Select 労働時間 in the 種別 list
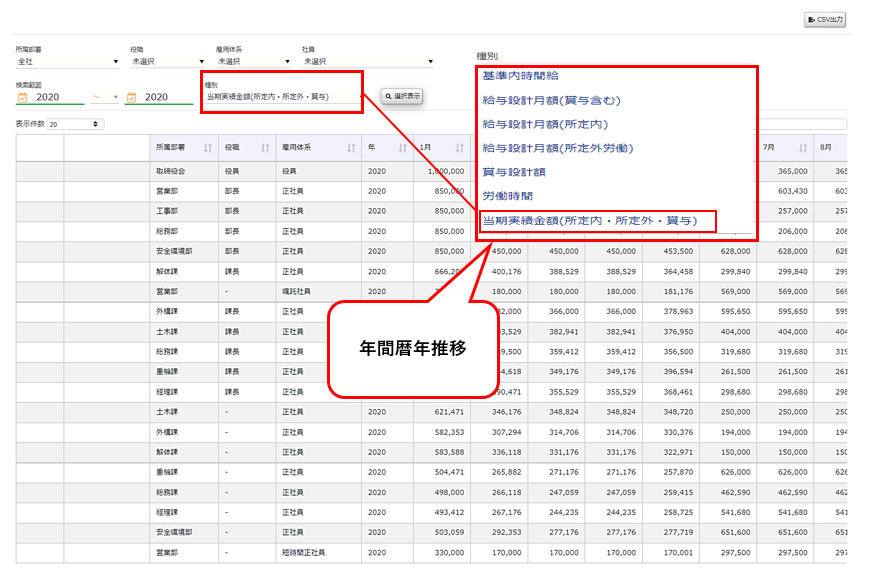This screenshot has height=572, width=896. [x=508, y=196]
